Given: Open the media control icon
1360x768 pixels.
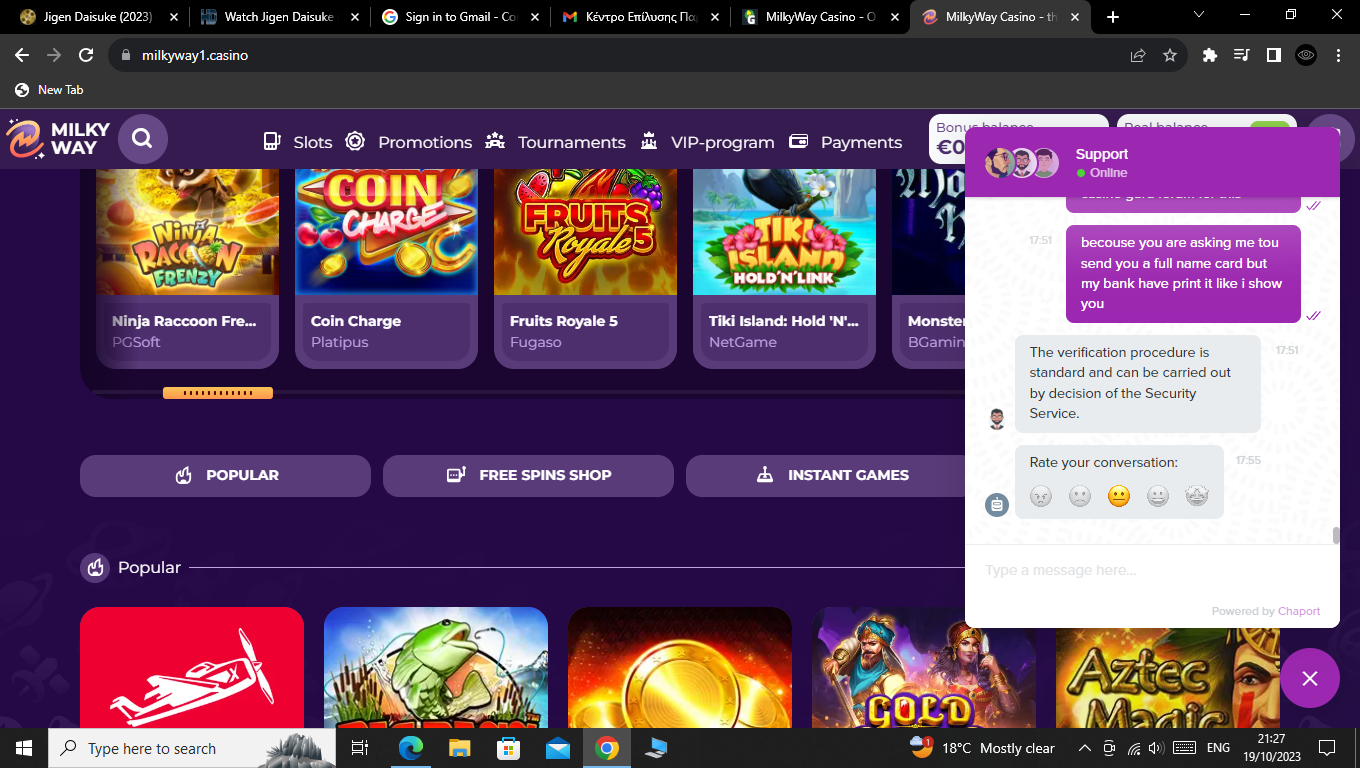Looking at the screenshot, I should [1241, 55].
